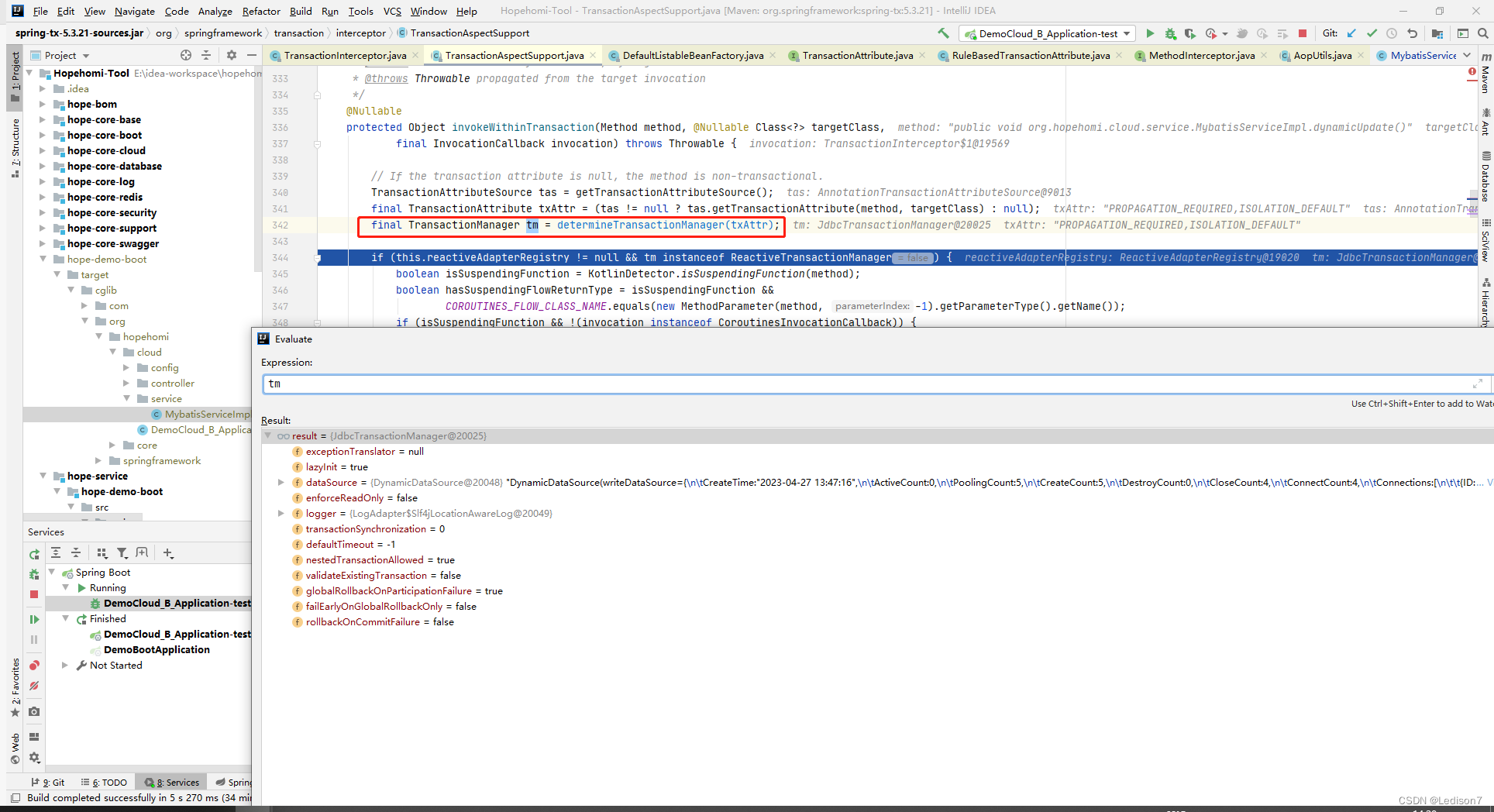Update project via Git blue arrow icon
The image size is (1494, 812).
[1351, 33]
